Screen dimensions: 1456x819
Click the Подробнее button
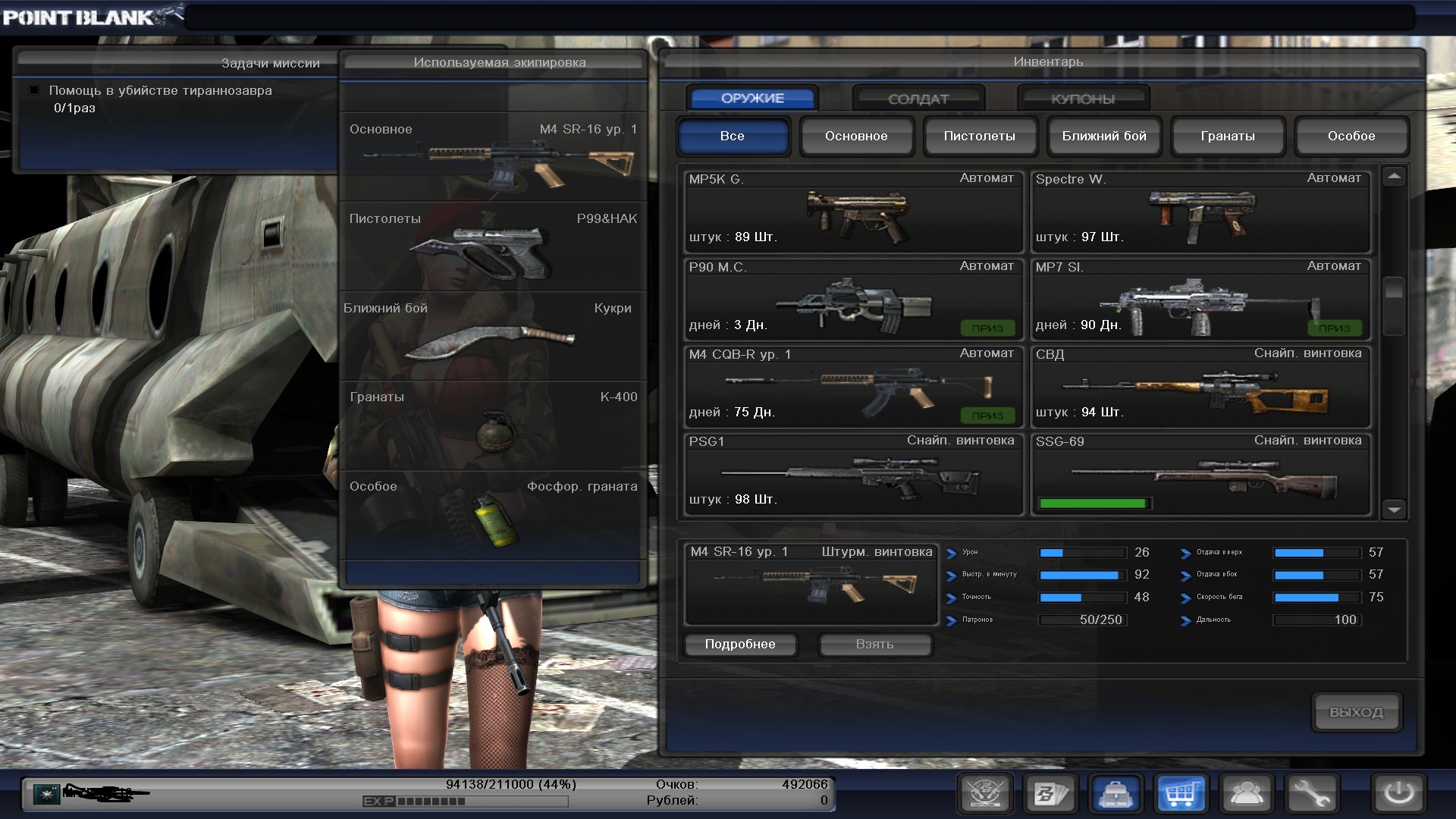pyautogui.click(x=740, y=644)
